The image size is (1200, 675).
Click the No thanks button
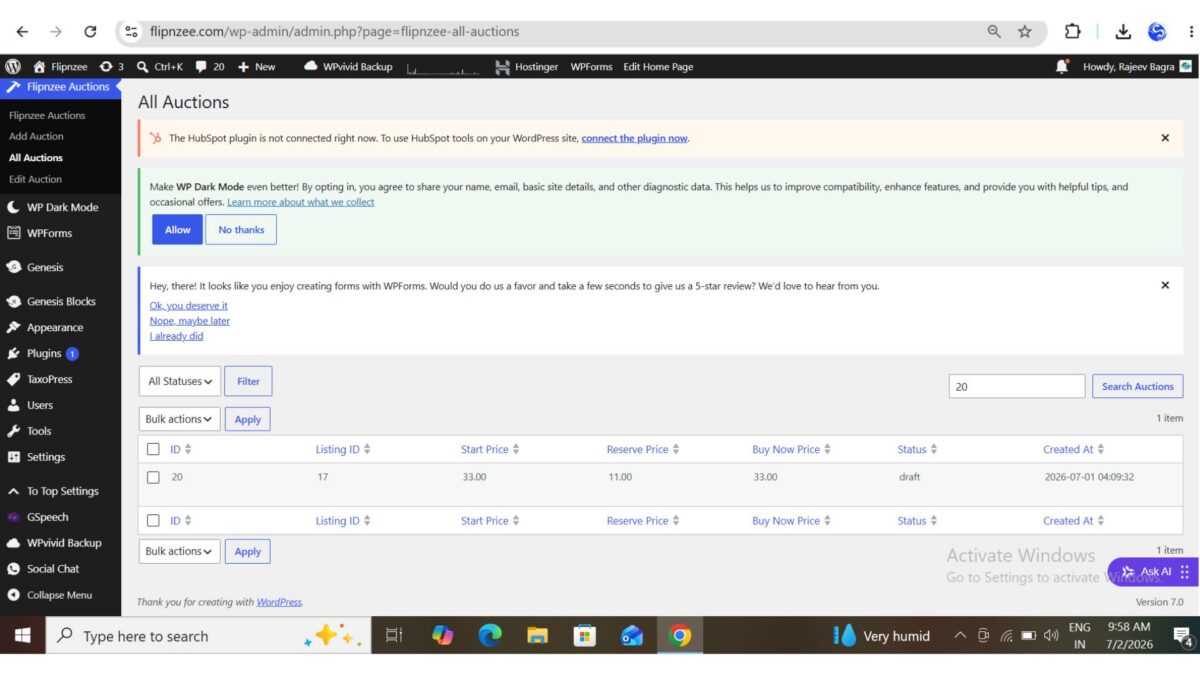pos(241,229)
